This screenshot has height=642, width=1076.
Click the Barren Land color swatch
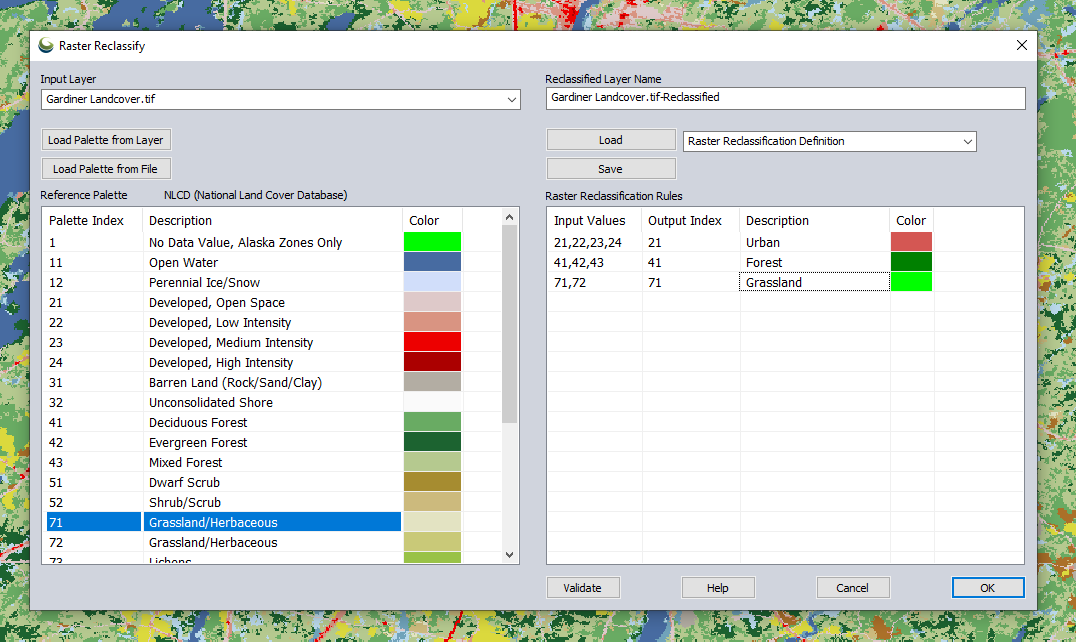(x=432, y=381)
